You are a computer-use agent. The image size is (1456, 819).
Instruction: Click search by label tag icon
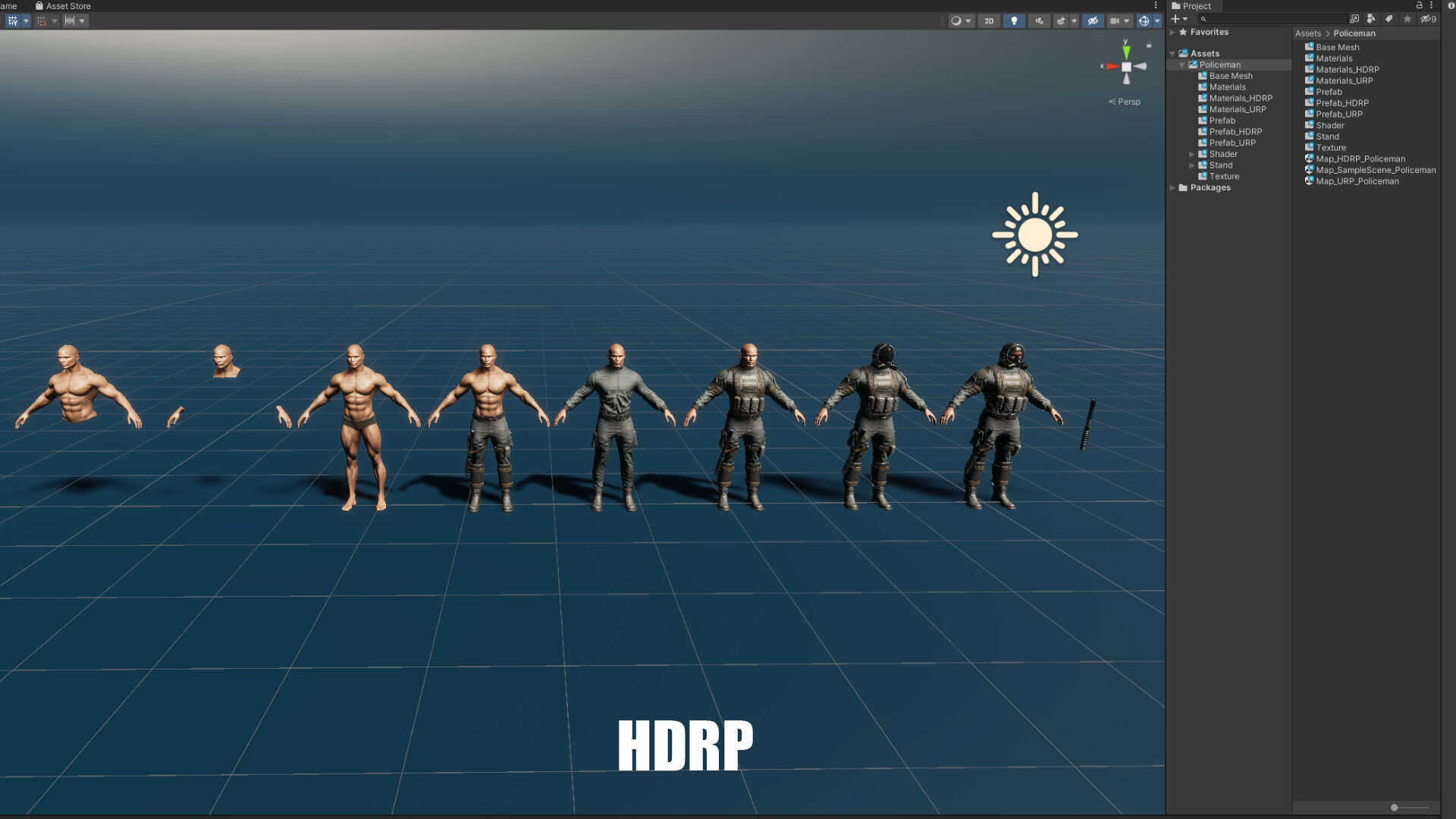1389,19
